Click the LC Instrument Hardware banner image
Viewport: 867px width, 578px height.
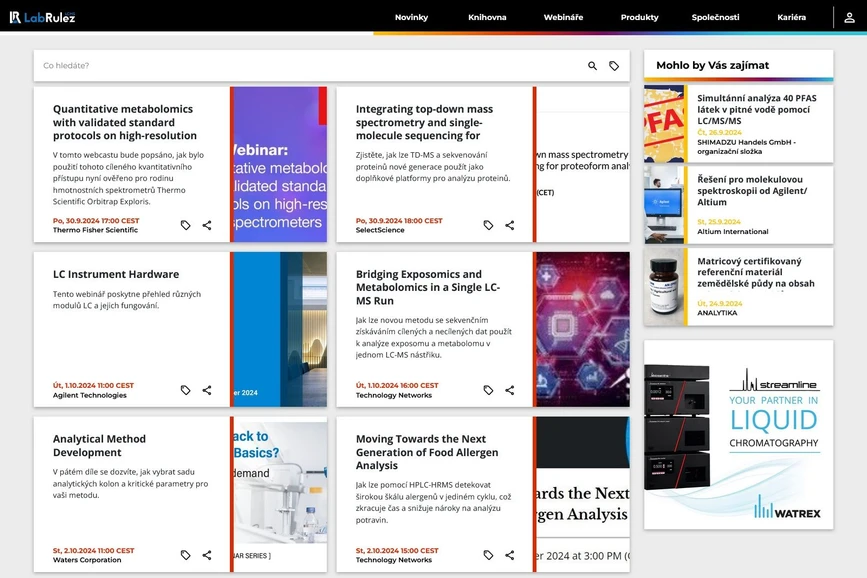coord(280,329)
